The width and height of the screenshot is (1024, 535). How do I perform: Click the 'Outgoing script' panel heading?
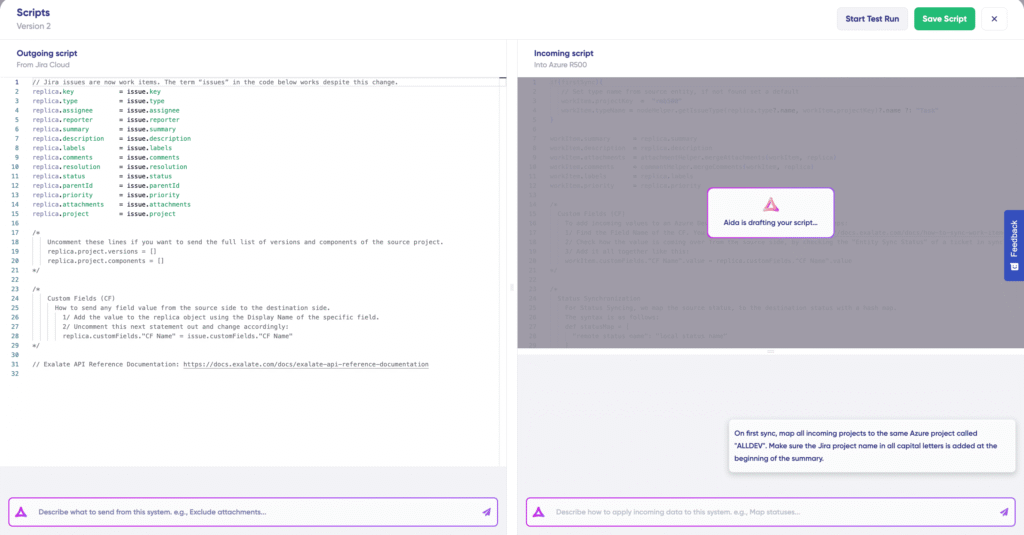pos(47,53)
